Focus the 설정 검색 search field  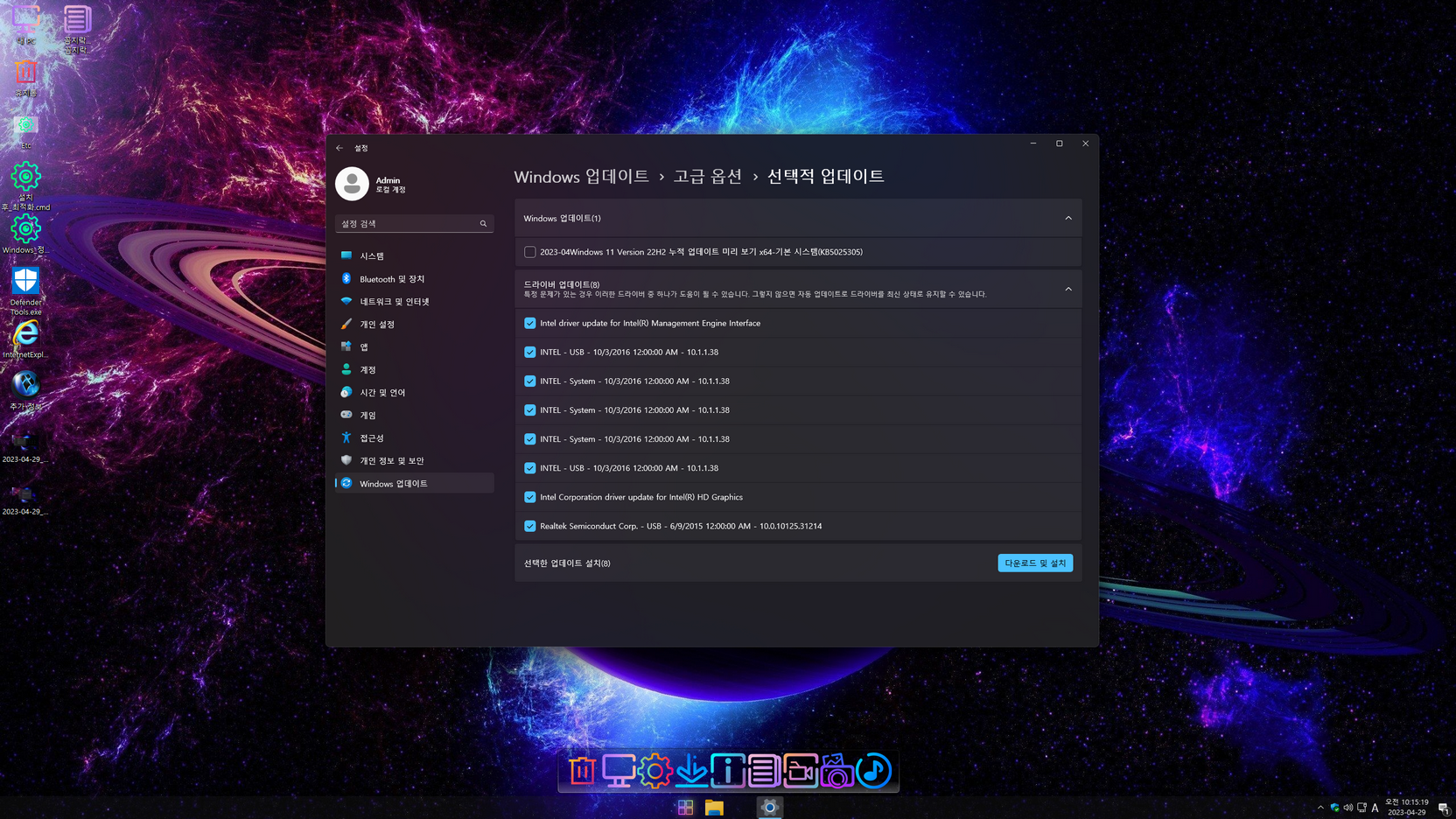415,224
